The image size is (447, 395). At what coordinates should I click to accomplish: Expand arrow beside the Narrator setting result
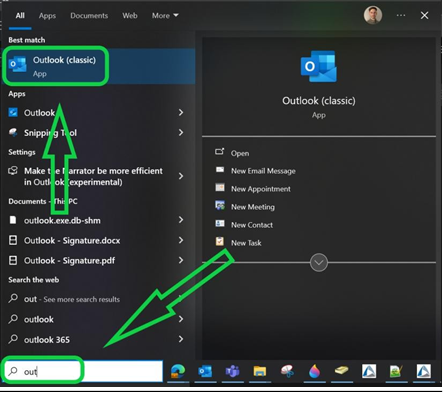pyautogui.click(x=181, y=176)
